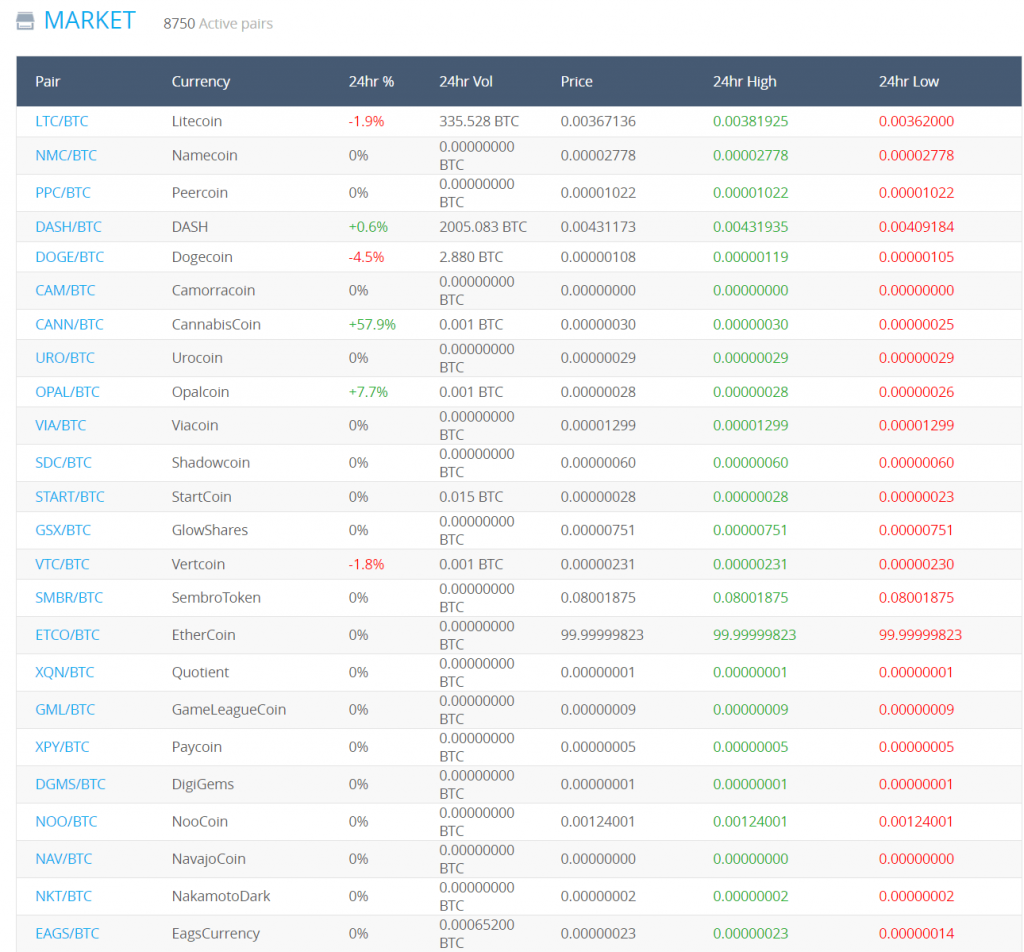Select the 2005.083 BTC volume cell

(x=483, y=227)
